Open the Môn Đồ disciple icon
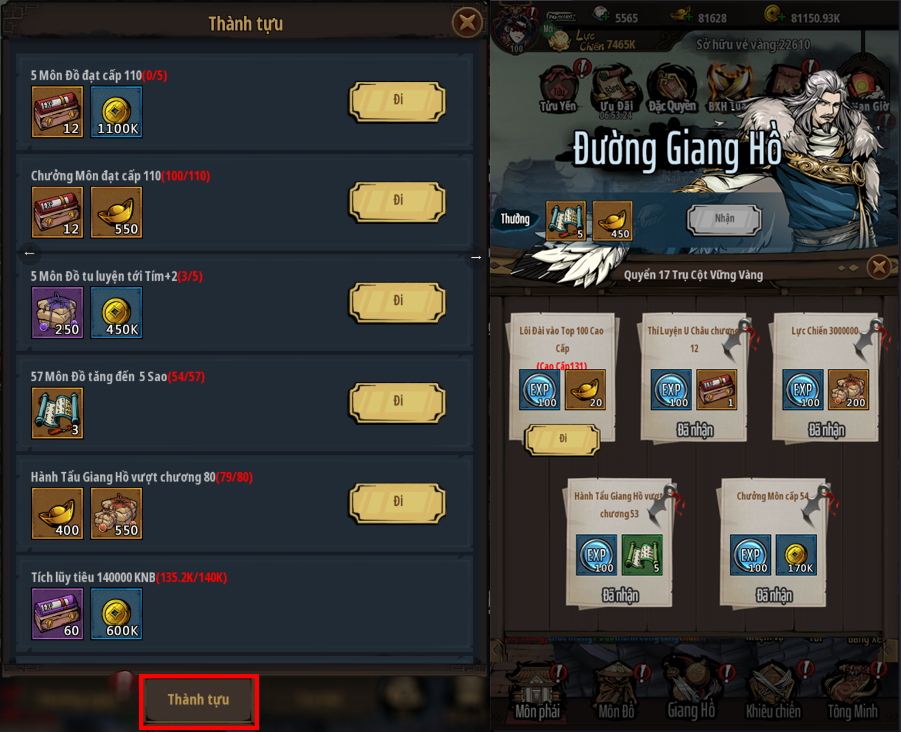901x732 pixels. click(x=617, y=692)
